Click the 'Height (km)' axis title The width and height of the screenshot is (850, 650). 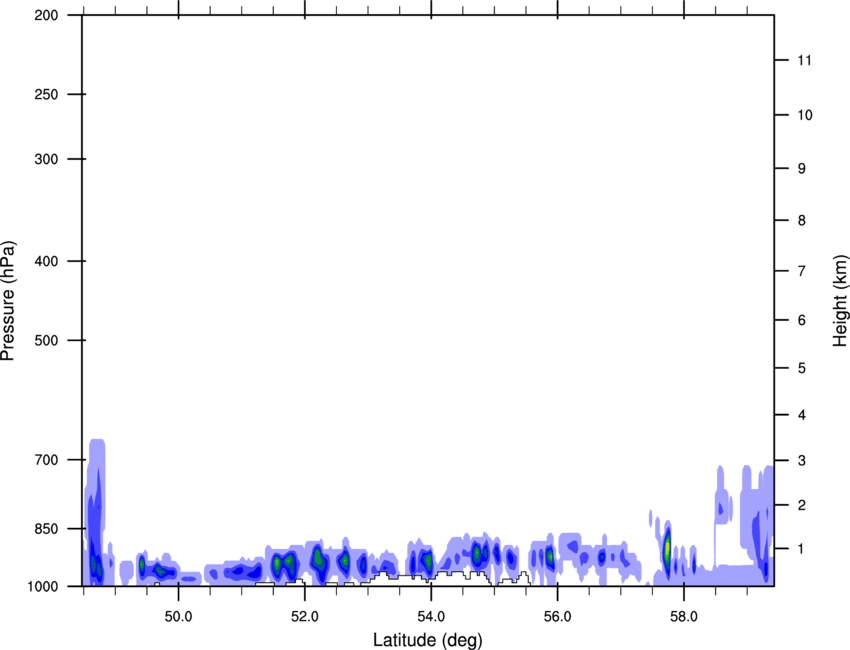click(x=840, y=300)
